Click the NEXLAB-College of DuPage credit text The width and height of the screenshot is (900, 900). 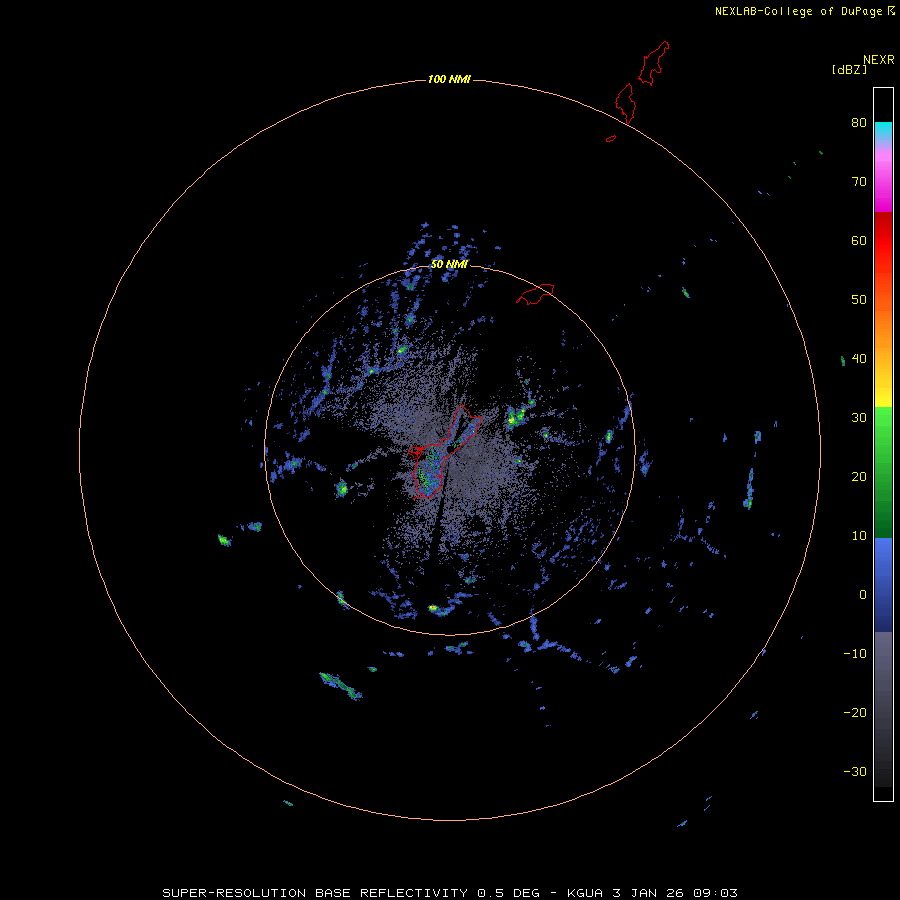798,11
